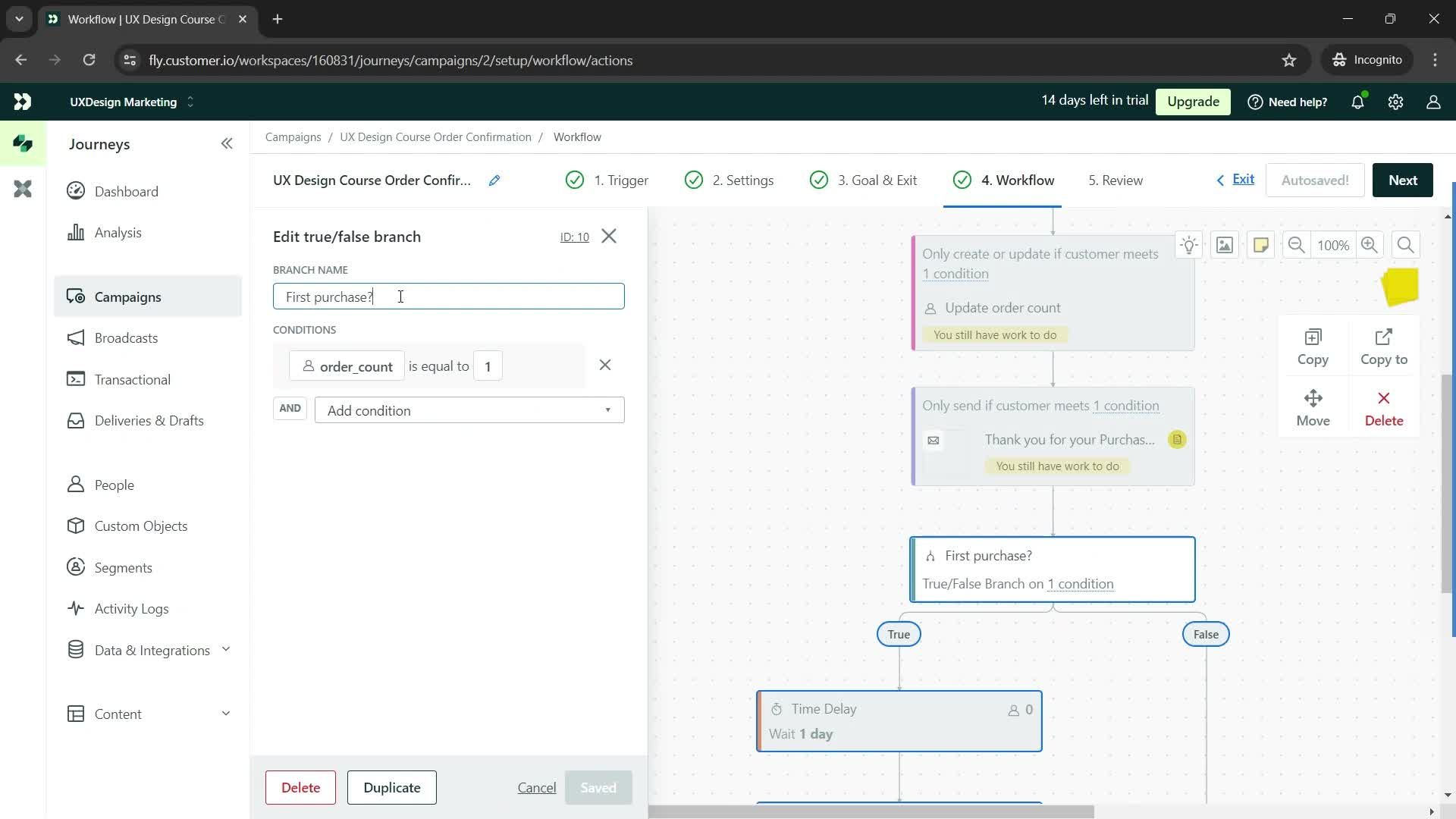The image size is (1456, 819).
Task: Click the zoom in icon on canvas
Action: 1370,245
